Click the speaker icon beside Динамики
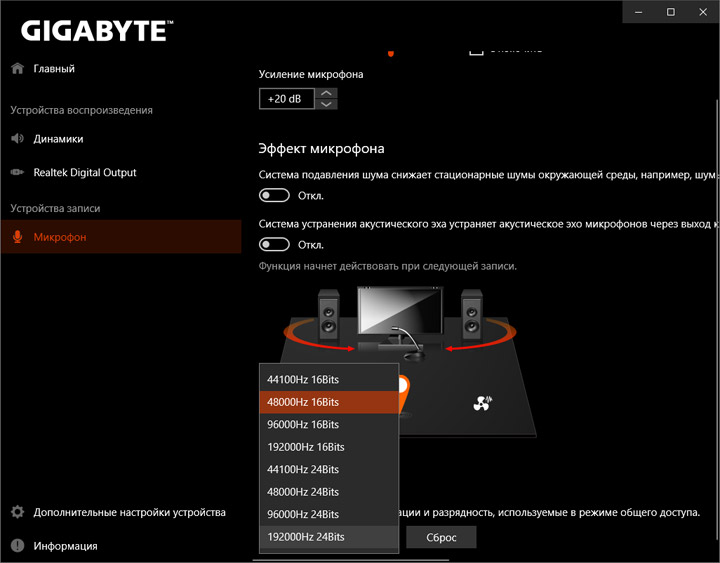720x563 pixels. 17,139
